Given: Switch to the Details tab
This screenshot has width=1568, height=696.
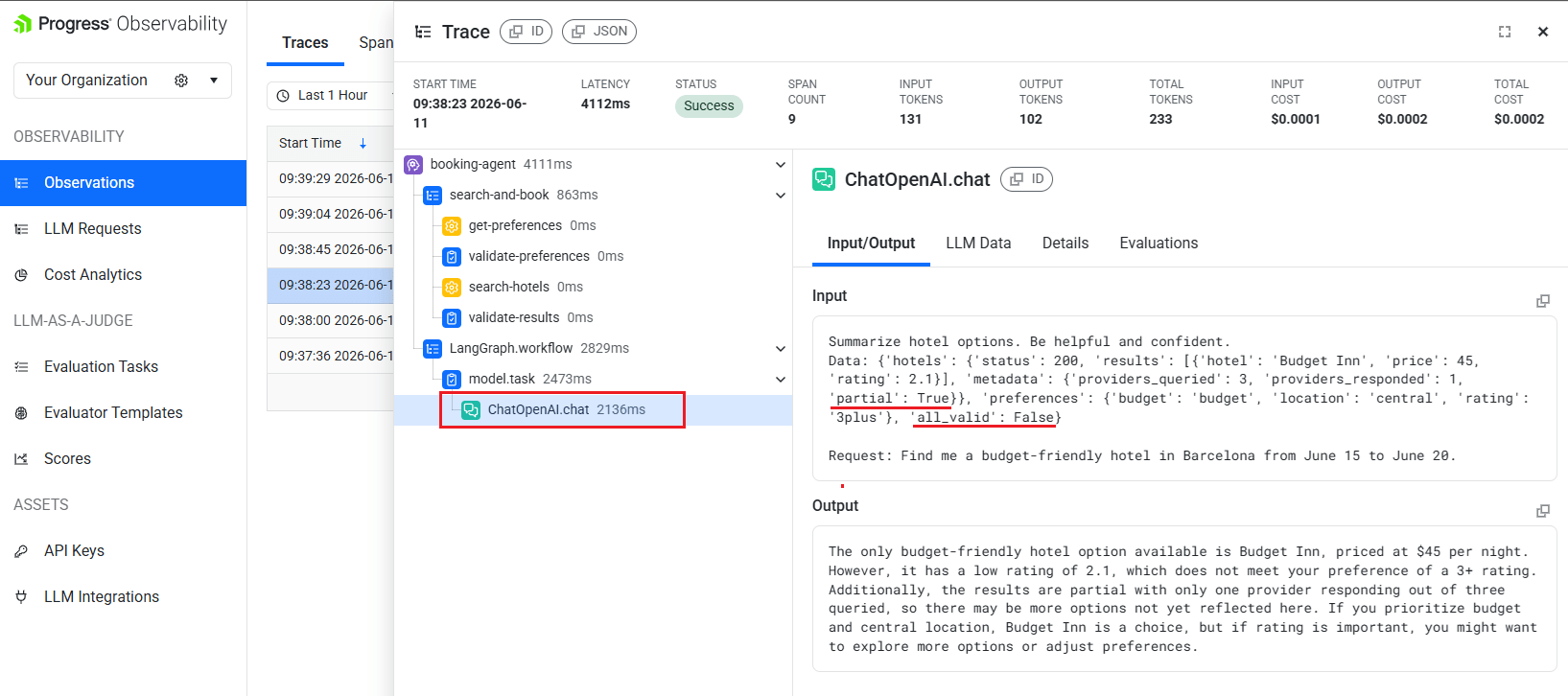Looking at the screenshot, I should pos(1065,244).
